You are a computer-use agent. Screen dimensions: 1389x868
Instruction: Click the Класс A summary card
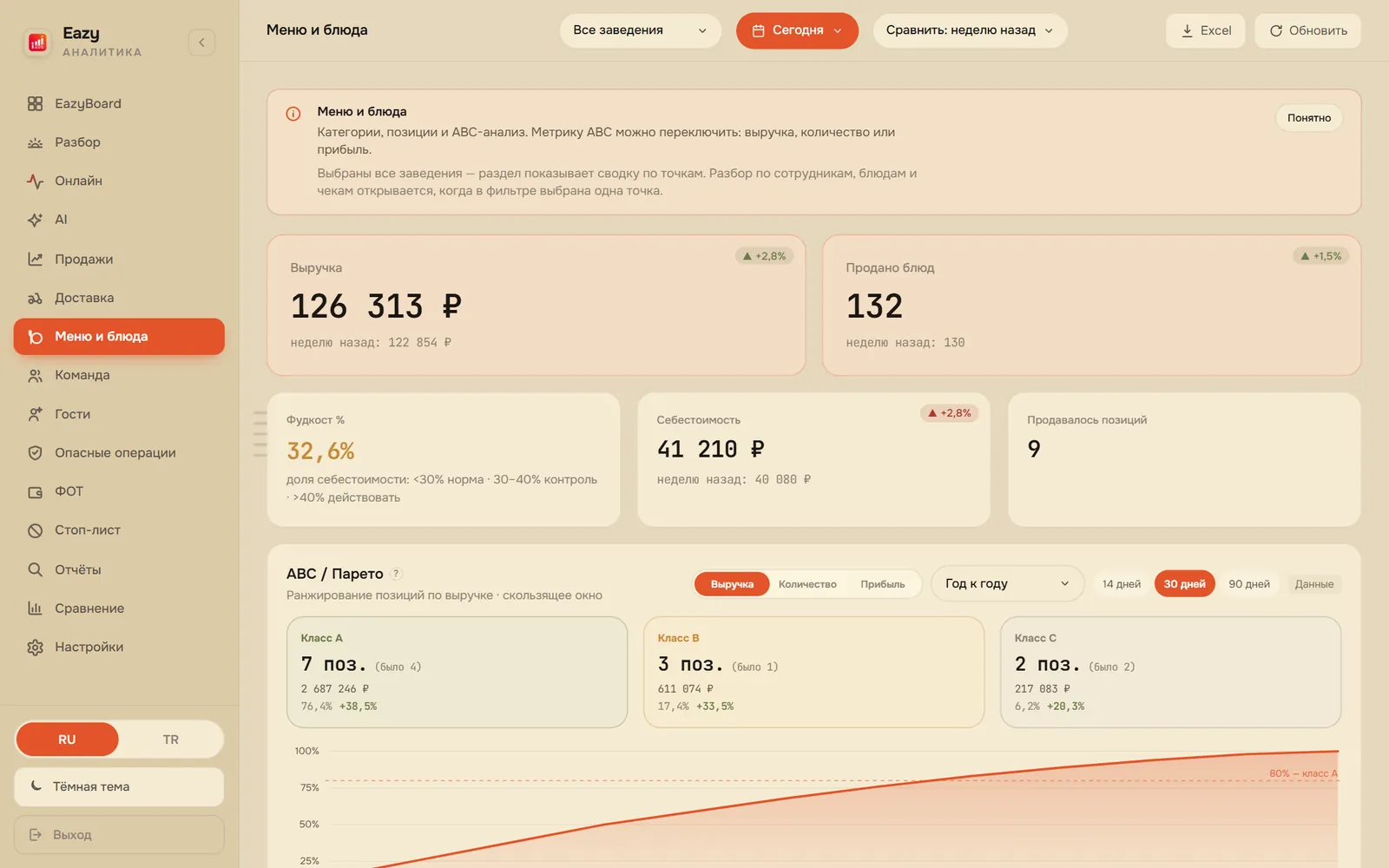click(458, 672)
